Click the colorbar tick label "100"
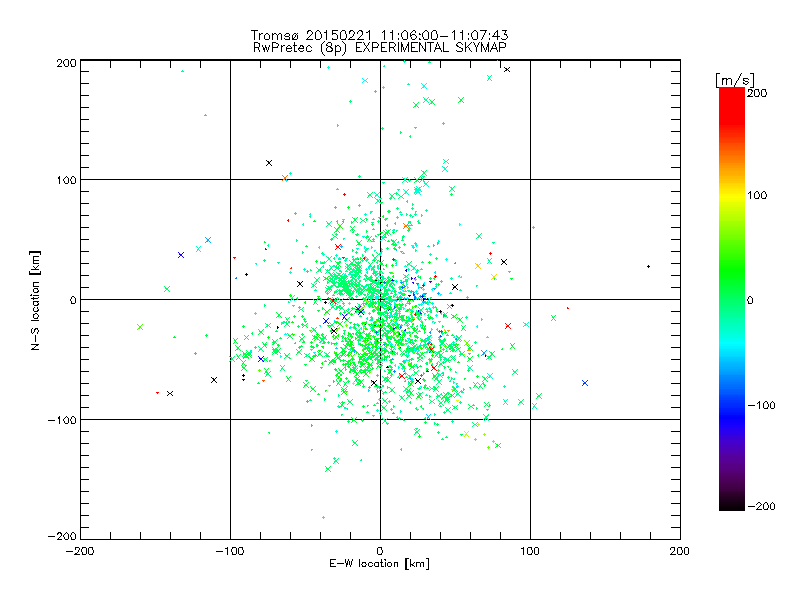 tap(757, 195)
